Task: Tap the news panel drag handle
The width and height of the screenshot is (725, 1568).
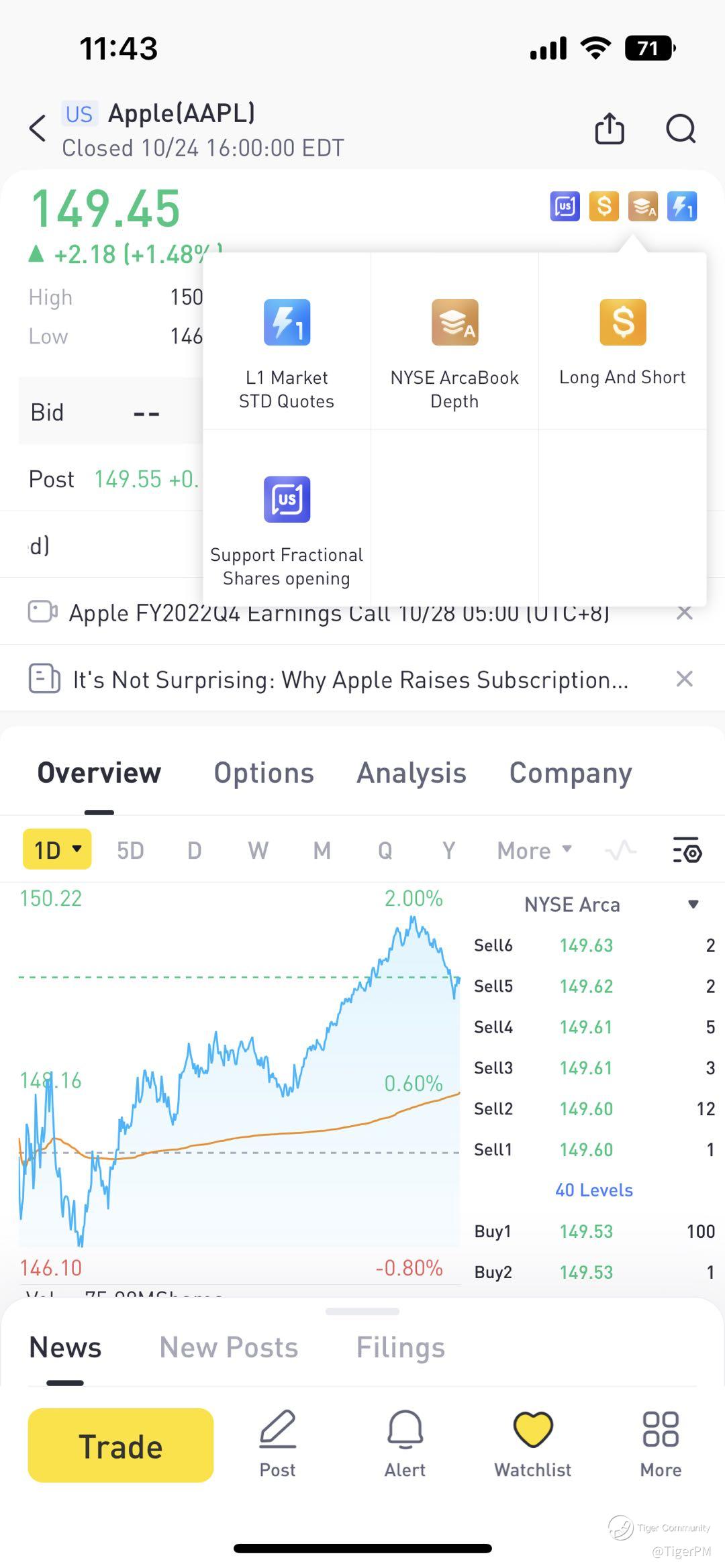Action: [362, 1311]
